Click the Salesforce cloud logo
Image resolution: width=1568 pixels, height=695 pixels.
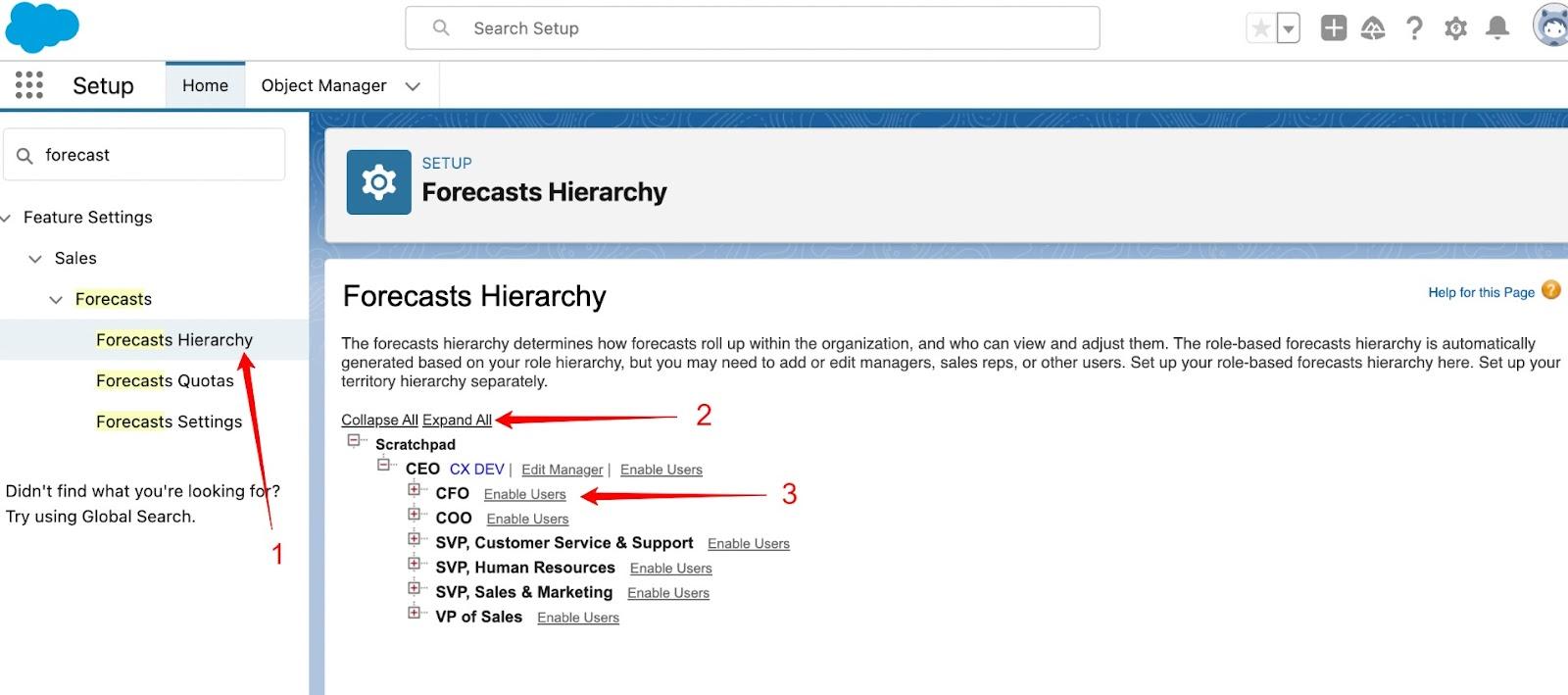tap(41, 27)
